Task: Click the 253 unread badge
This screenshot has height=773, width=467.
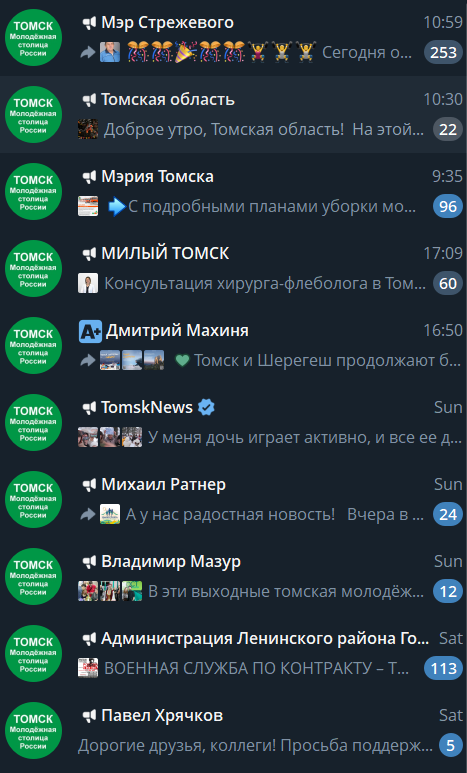Action: (443, 52)
